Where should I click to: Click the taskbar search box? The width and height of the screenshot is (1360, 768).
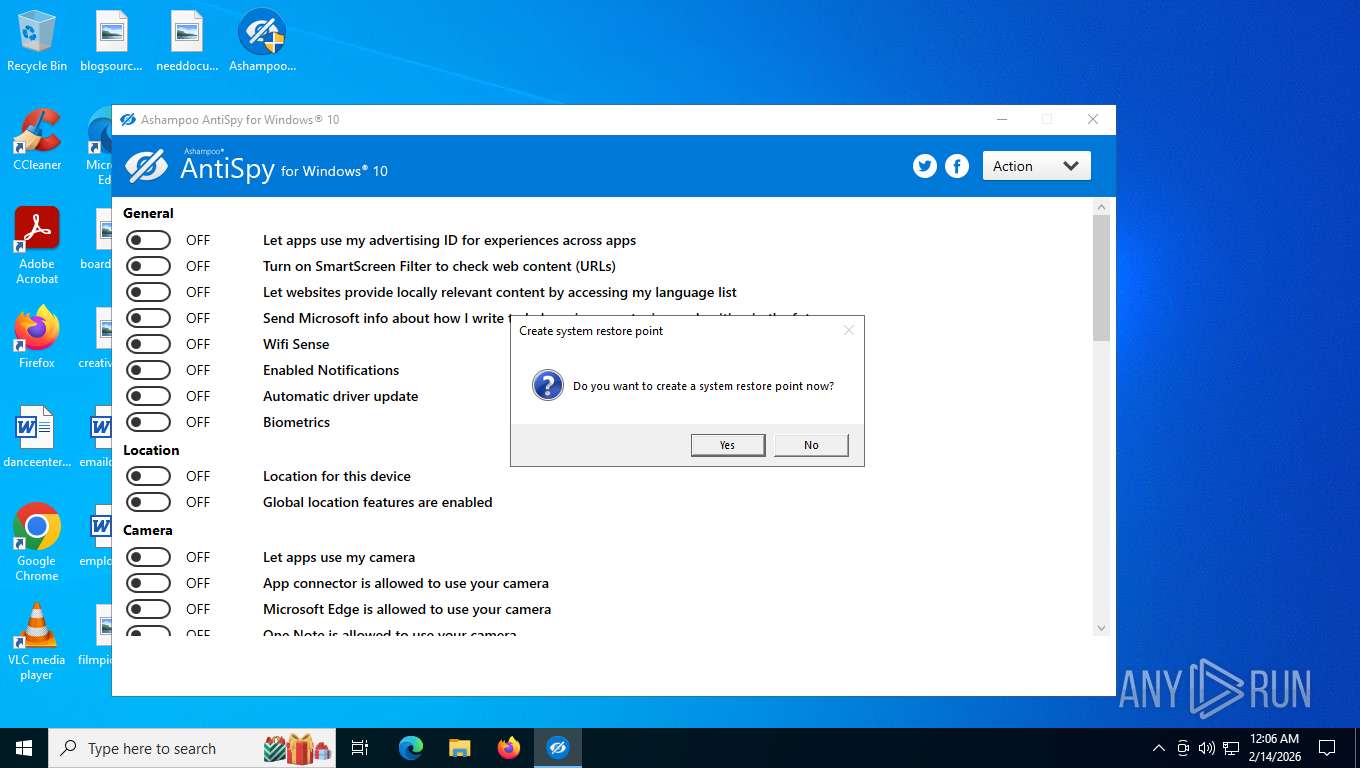191,748
